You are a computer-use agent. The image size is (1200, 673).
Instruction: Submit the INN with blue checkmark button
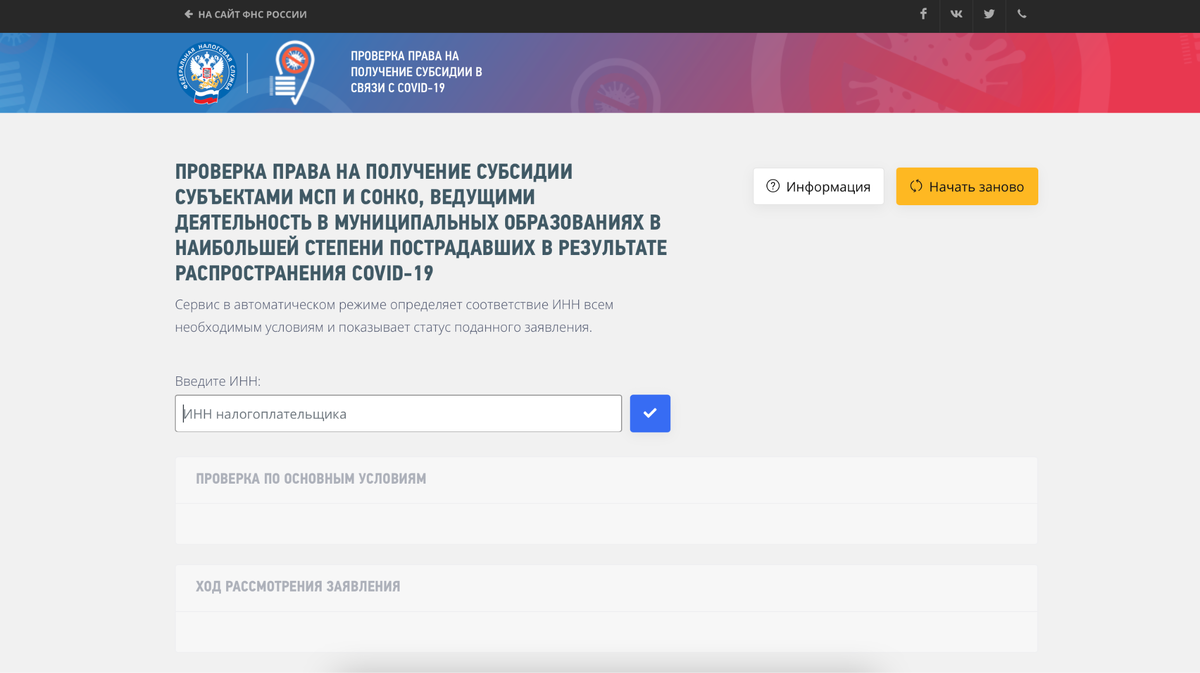click(650, 413)
